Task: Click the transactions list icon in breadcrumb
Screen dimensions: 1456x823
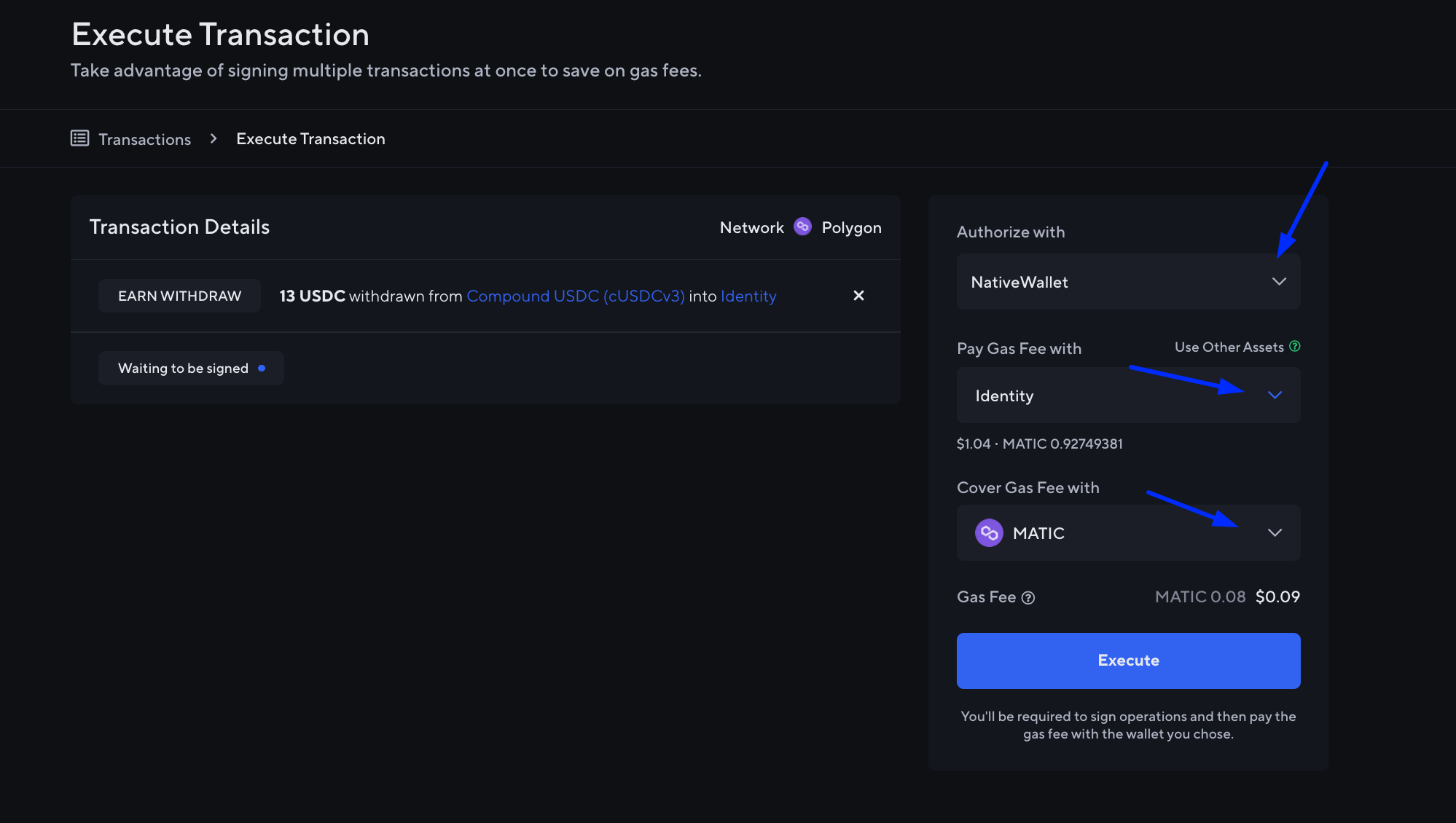Action: click(x=79, y=138)
